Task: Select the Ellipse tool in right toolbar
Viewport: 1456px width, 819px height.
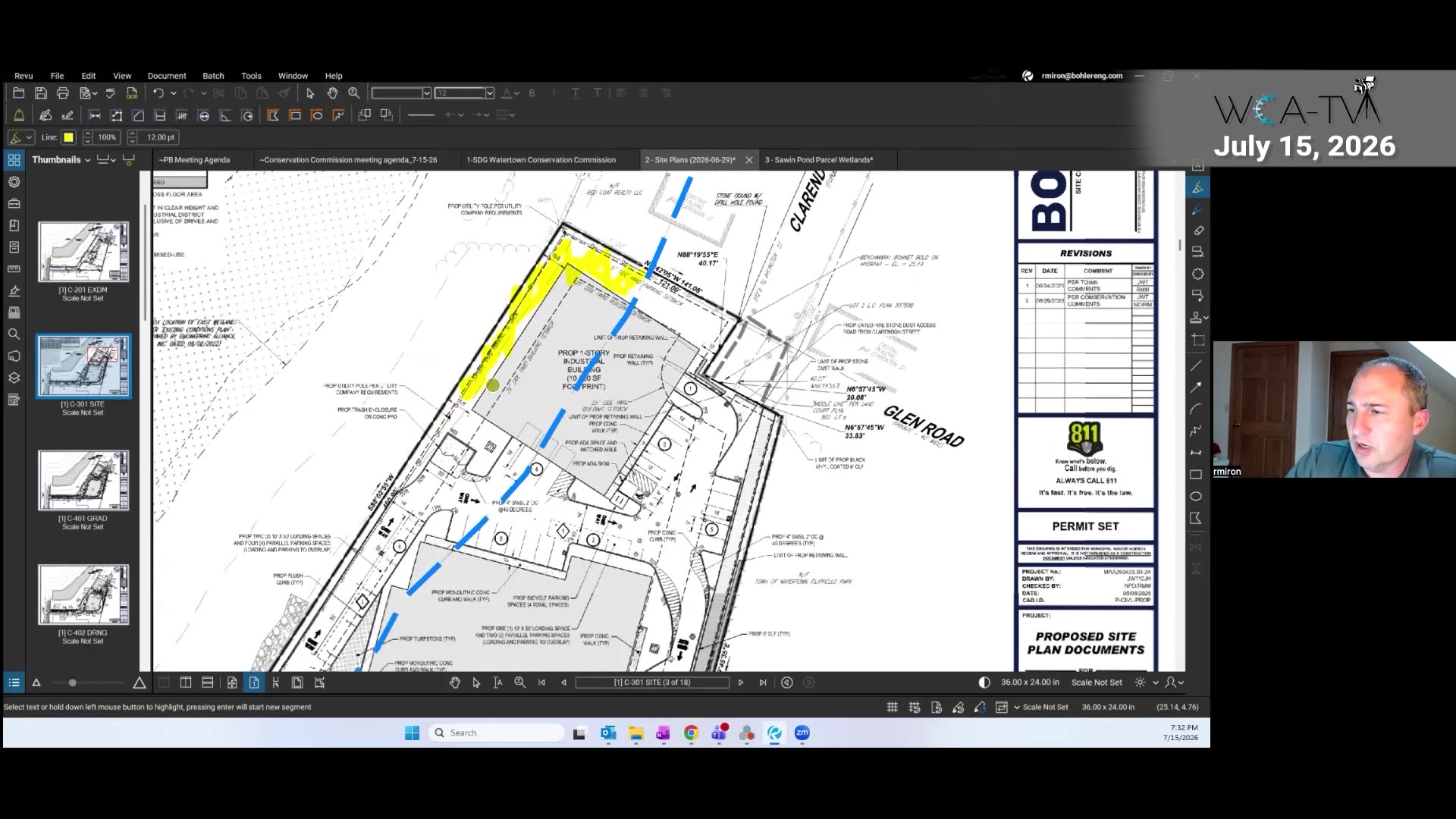Action: (1196, 497)
